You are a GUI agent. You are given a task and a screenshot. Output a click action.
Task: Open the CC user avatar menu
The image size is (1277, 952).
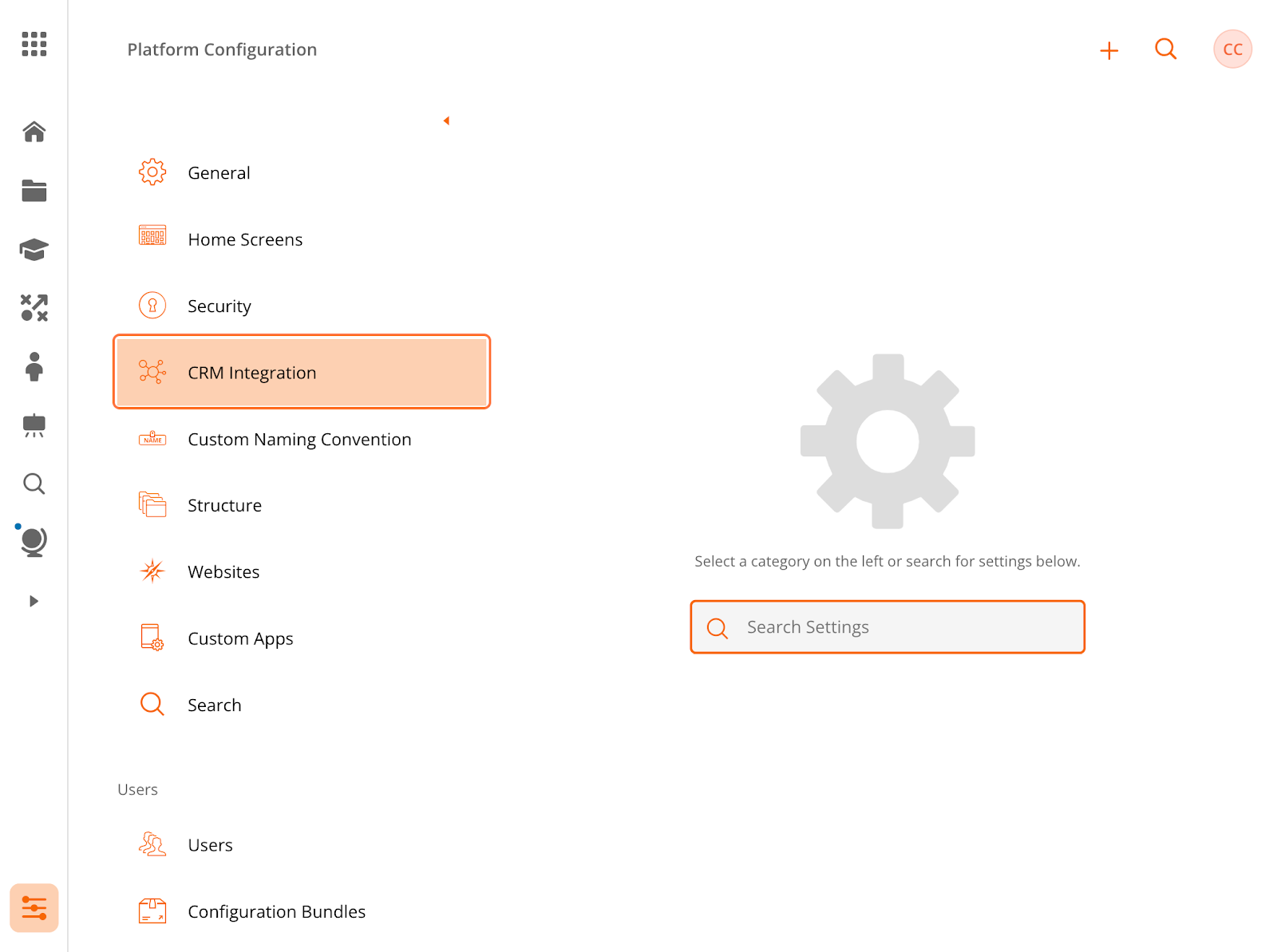click(x=1232, y=49)
